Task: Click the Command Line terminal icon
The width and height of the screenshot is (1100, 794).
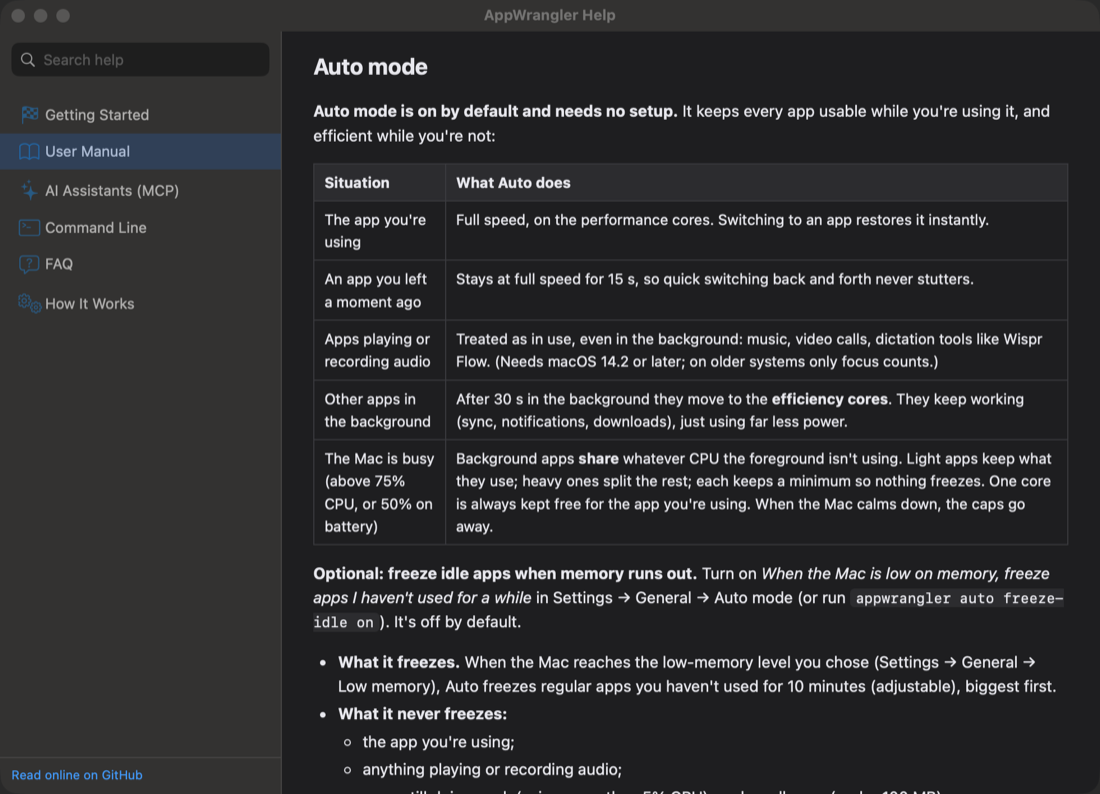Action: click(x=29, y=227)
